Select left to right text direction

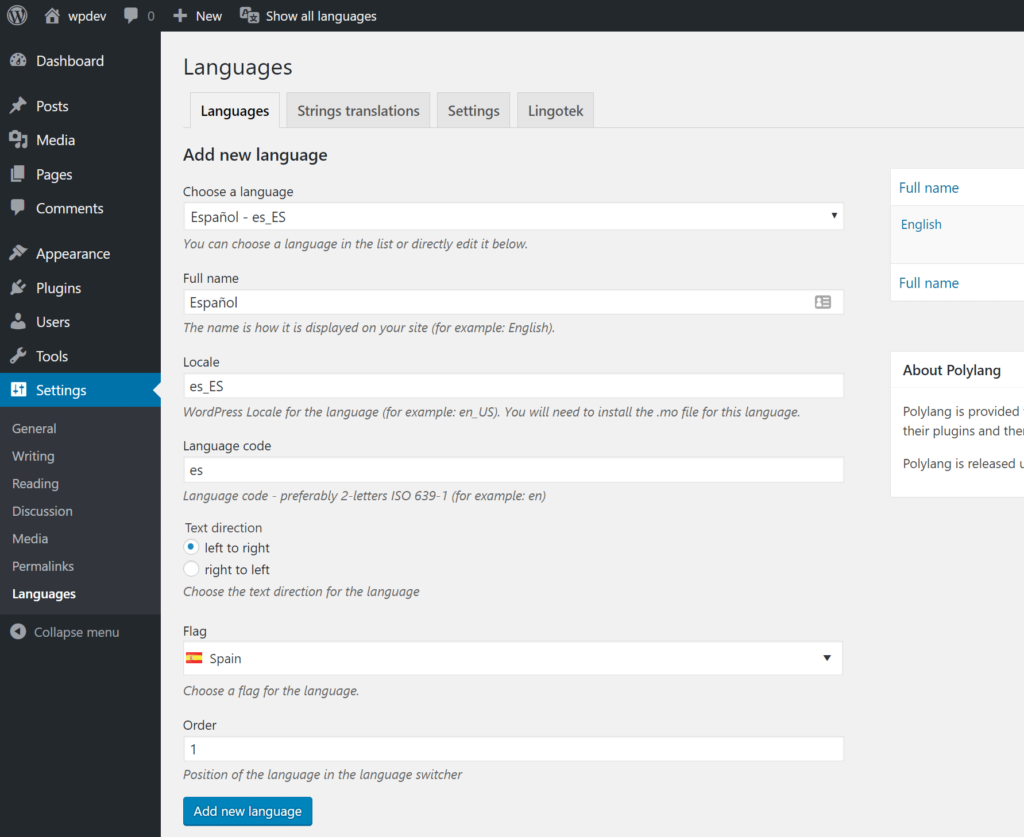click(x=191, y=547)
